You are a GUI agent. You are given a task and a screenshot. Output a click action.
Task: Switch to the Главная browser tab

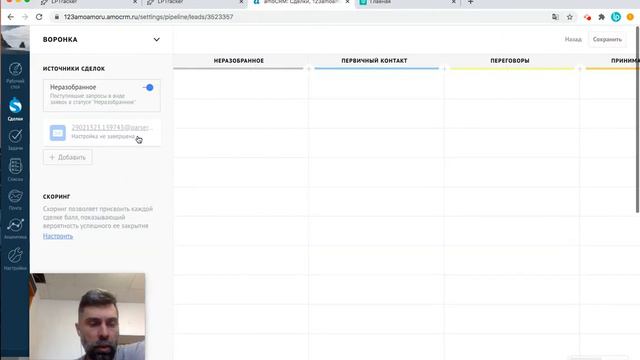click(x=407, y=2)
